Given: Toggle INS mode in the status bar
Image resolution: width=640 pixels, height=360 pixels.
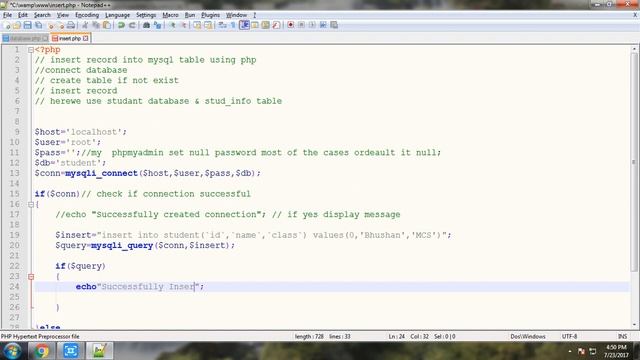Looking at the screenshot, I should click(x=622, y=336).
